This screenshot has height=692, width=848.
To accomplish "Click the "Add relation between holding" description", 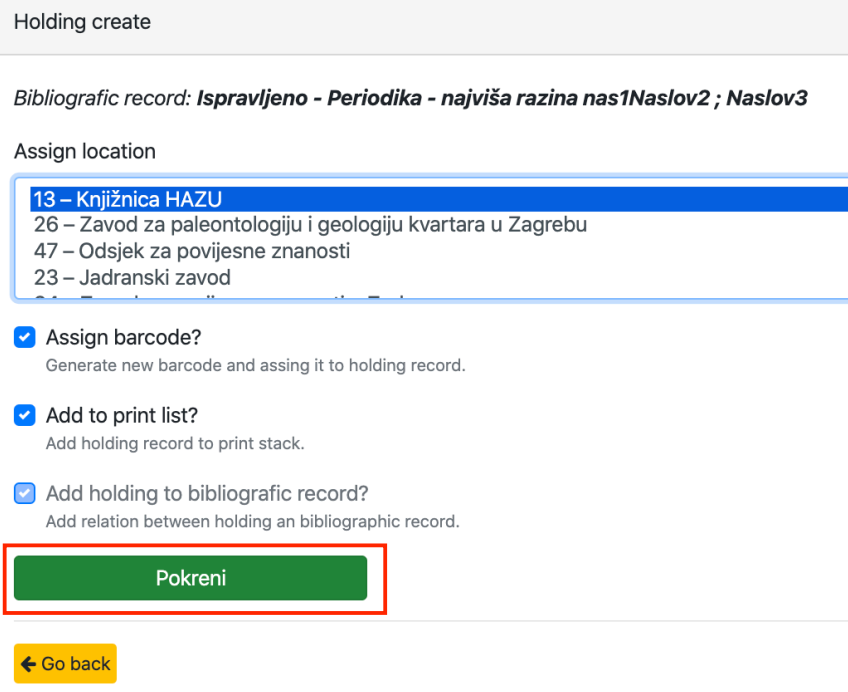I will pos(252,521).
